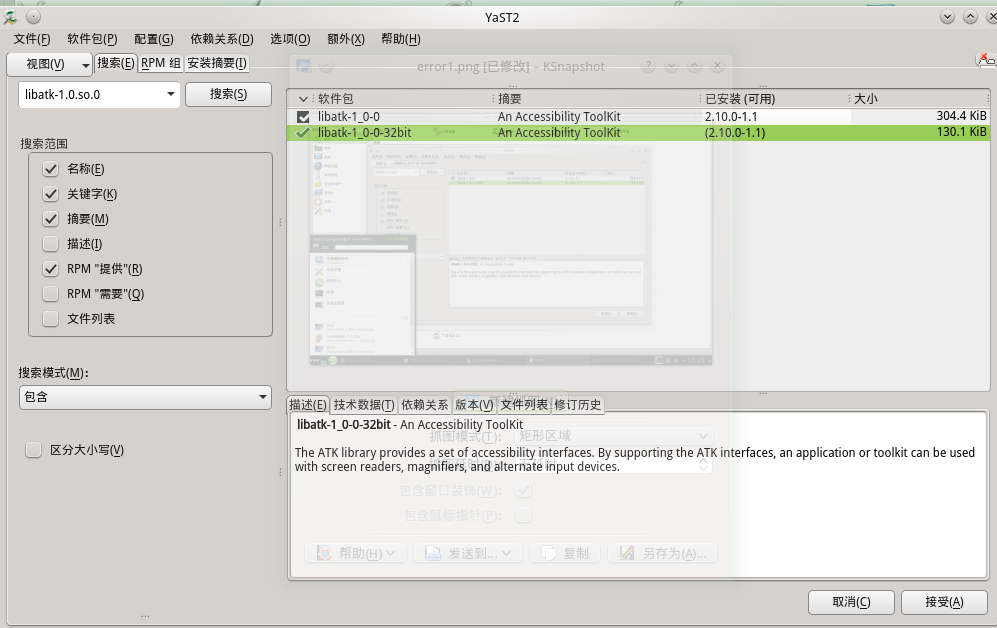Screen dimensions: 997x628
Task: Open the 搜索模式 combo box showing 包含
Action: [146, 397]
